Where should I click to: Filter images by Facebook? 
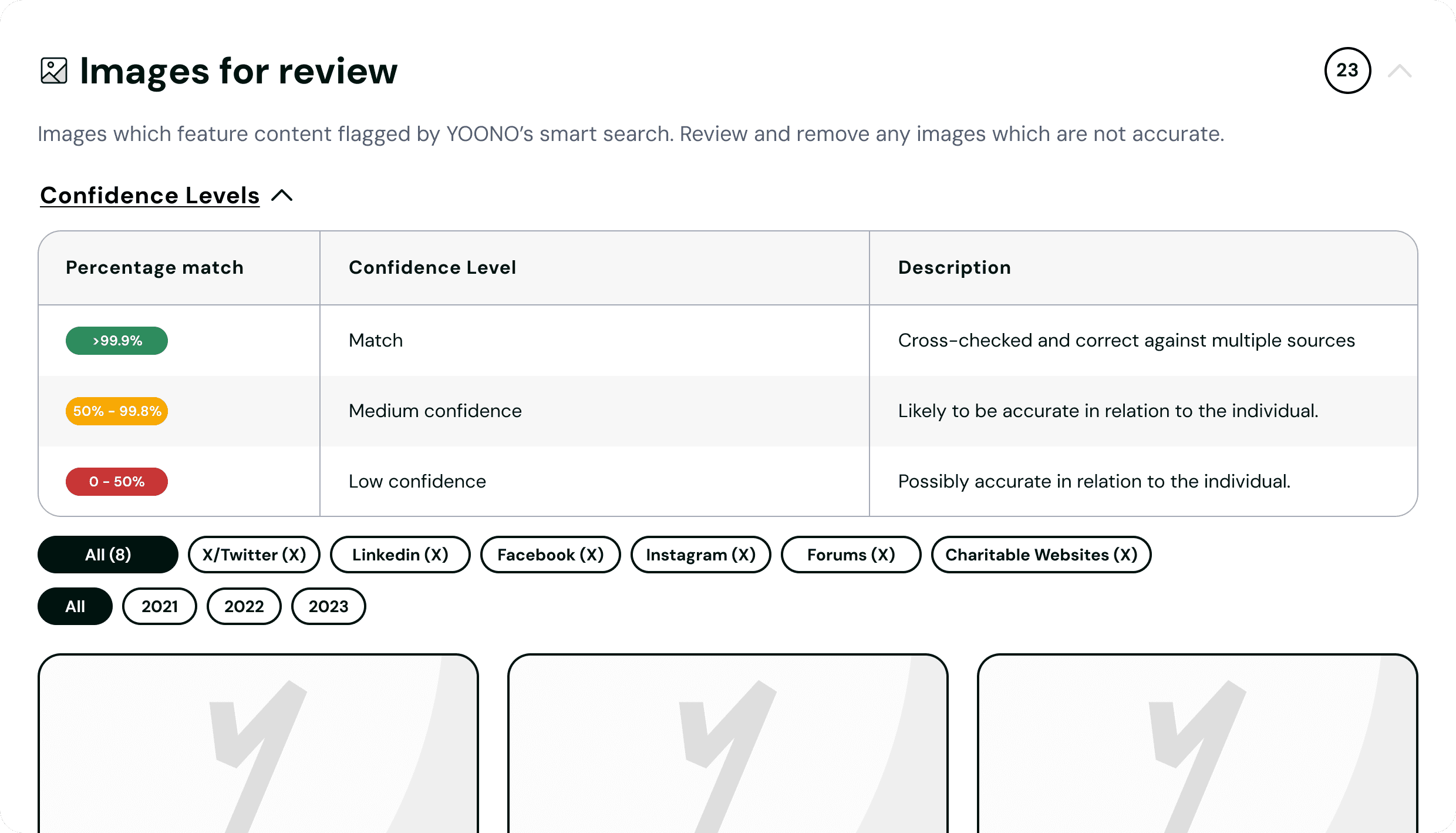click(x=551, y=555)
